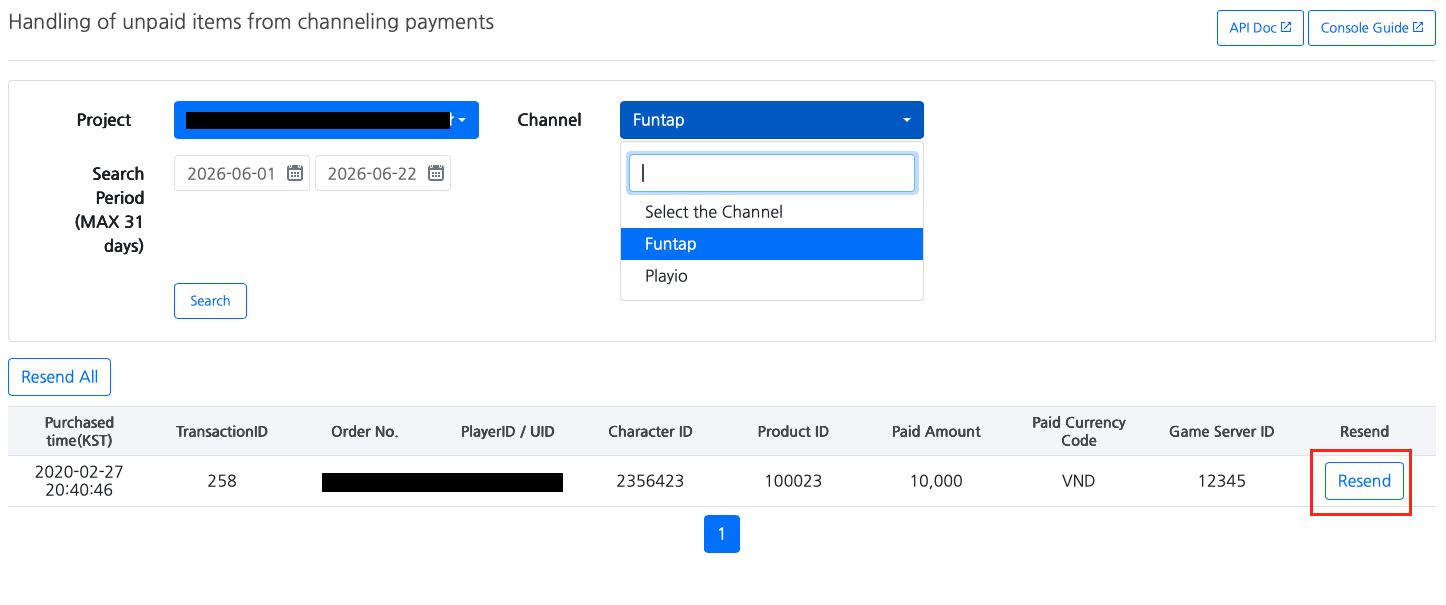Select Playio from the channel list

[772, 276]
